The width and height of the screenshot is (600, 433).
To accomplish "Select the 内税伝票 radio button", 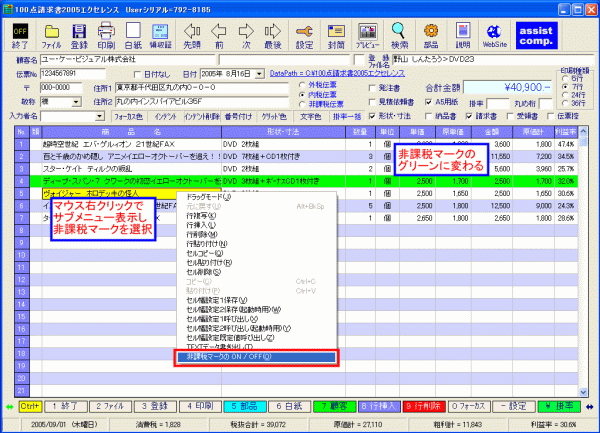I will [302, 94].
